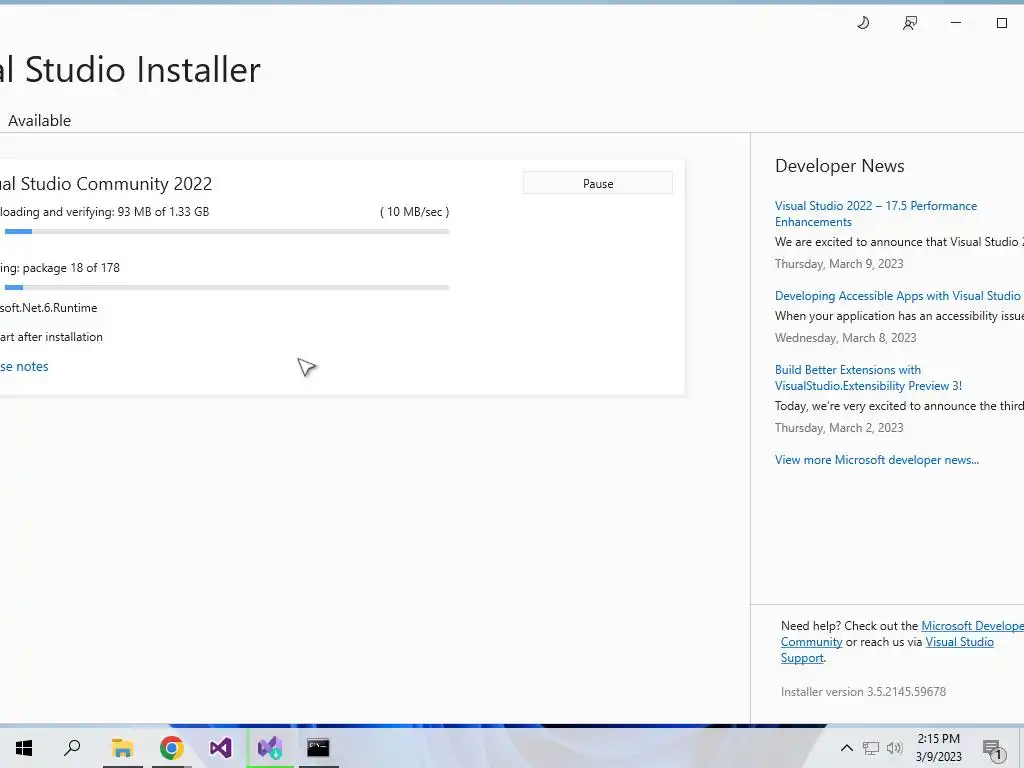The width and height of the screenshot is (1024, 768).
Task: Open the release notes link
Action: 24,366
